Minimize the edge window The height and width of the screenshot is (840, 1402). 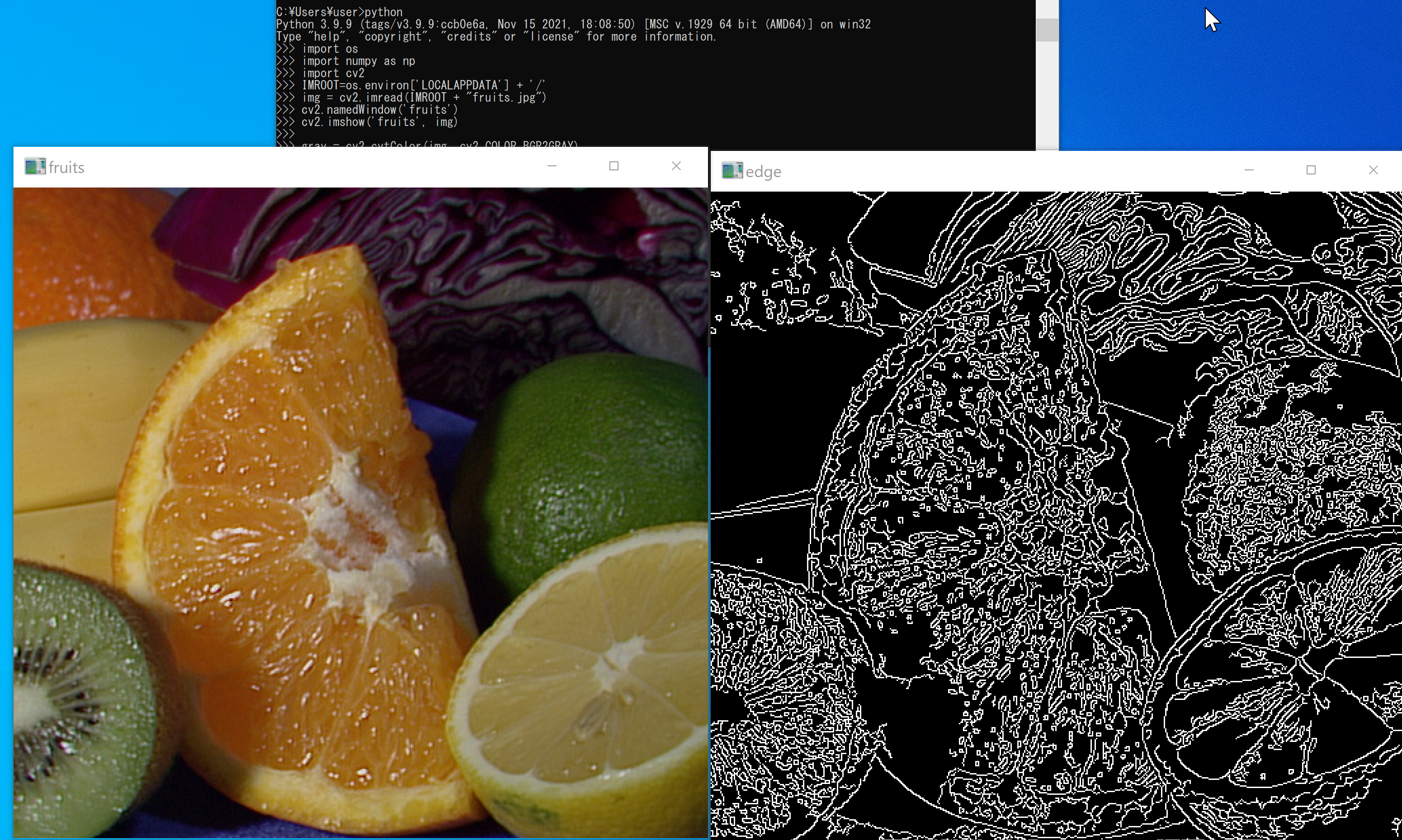tap(1249, 170)
